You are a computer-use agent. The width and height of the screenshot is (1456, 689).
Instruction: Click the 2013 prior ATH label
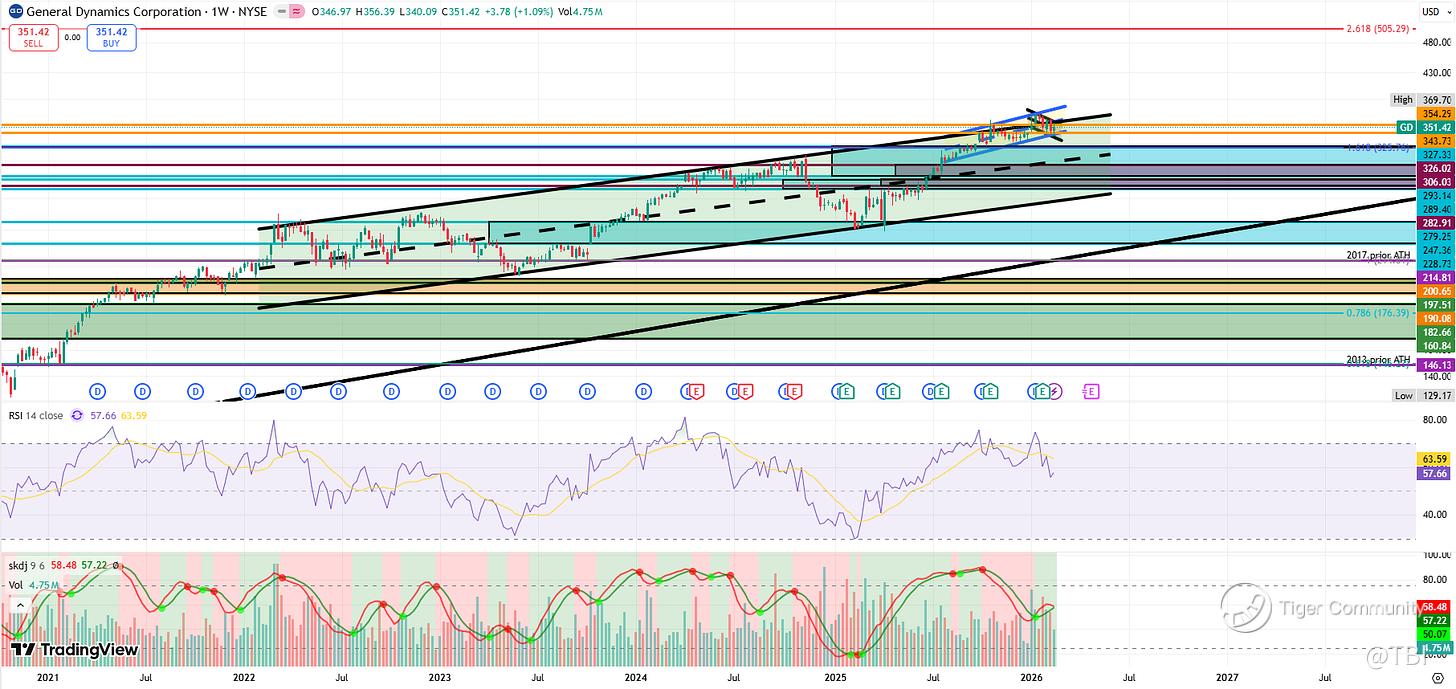(x=1378, y=359)
